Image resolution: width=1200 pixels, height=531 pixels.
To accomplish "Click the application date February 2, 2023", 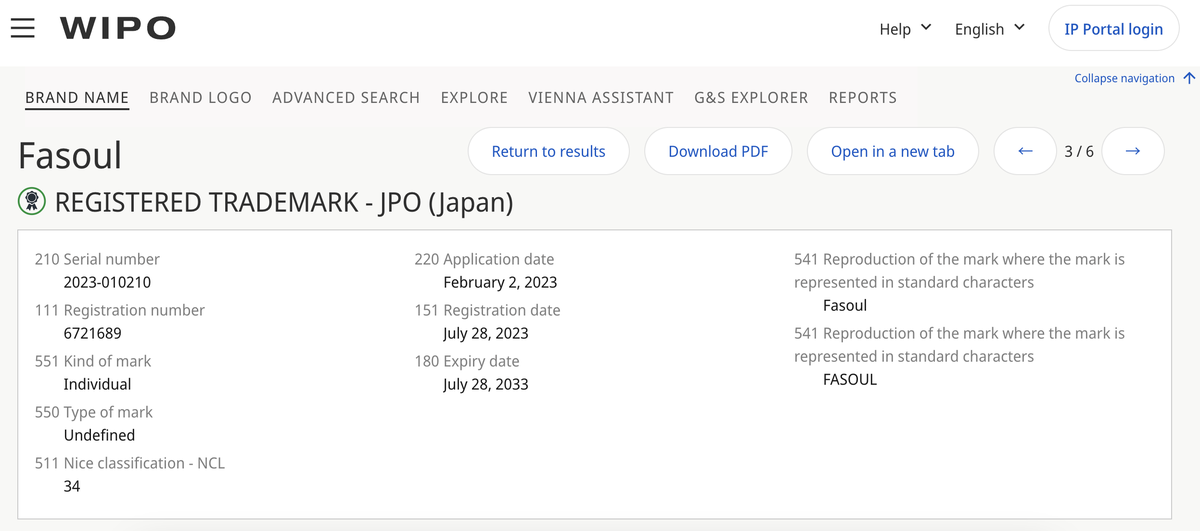I will click(x=500, y=282).
